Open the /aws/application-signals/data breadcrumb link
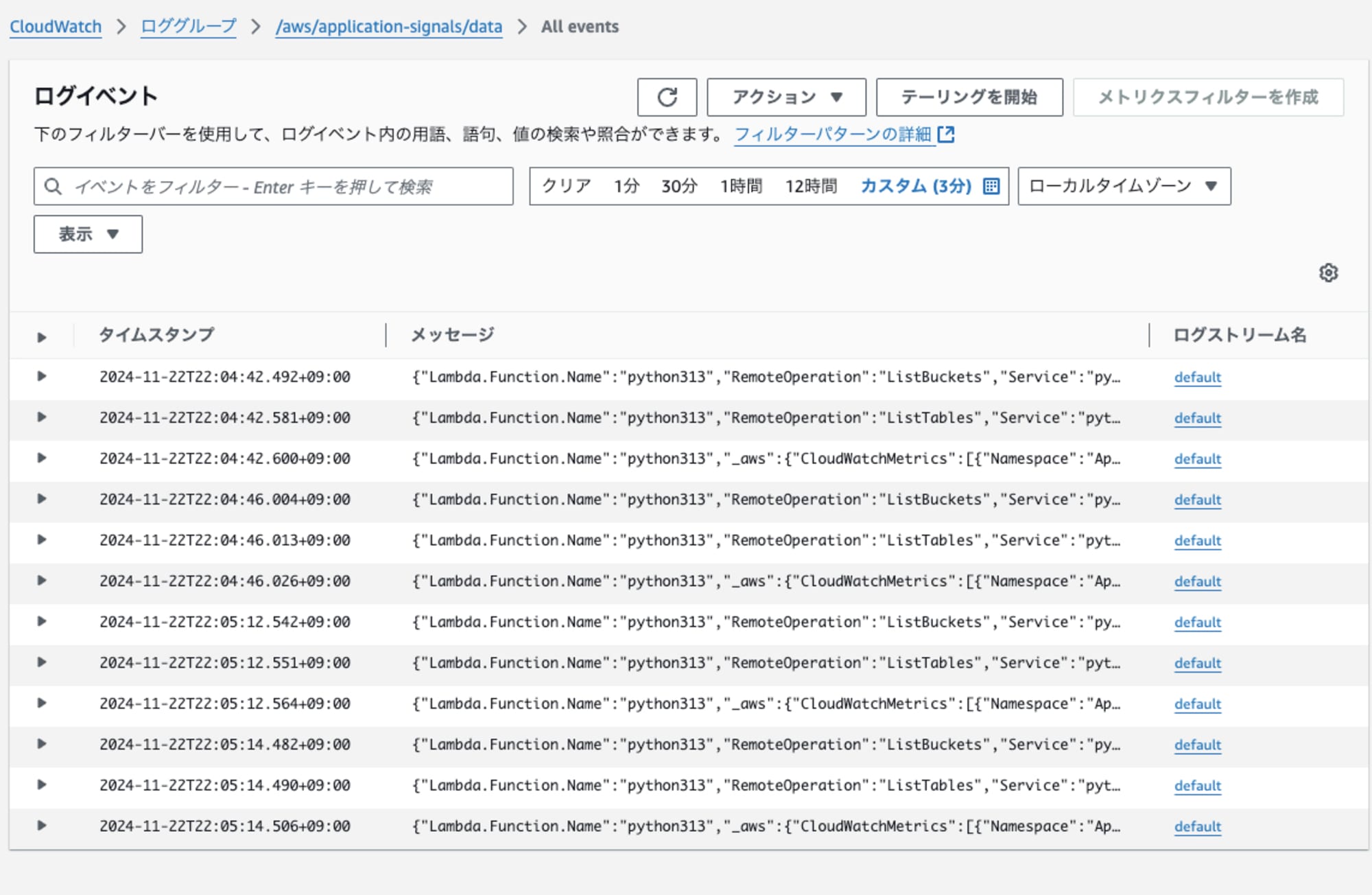Screen dimensions: 1372x895 tap(389, 27)
